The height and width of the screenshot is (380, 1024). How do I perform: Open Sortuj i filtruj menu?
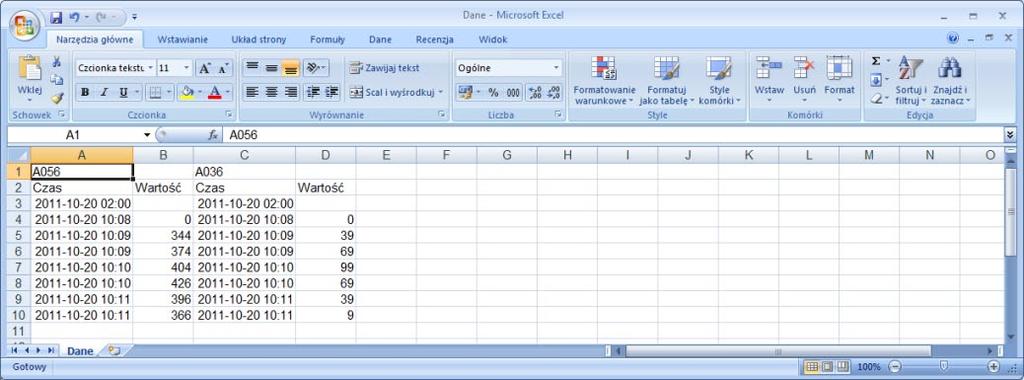click(x=911, y=80)
